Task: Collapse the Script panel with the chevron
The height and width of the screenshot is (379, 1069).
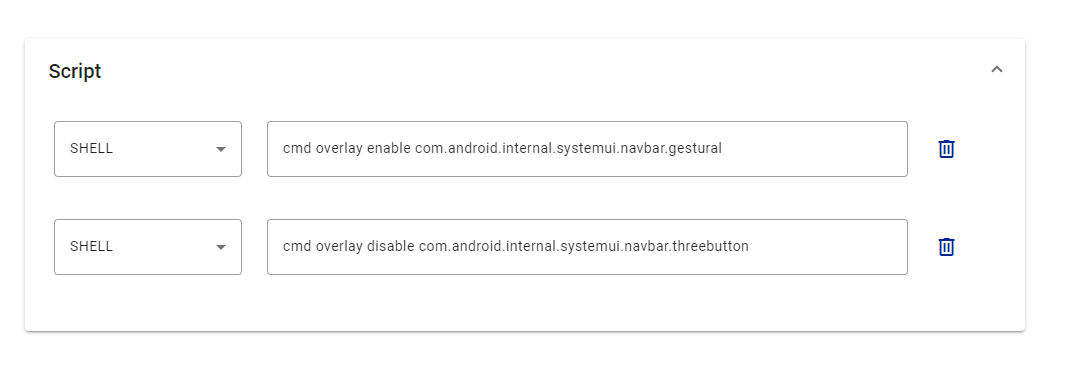Action: pyautogui.click(x=997, y=69)
